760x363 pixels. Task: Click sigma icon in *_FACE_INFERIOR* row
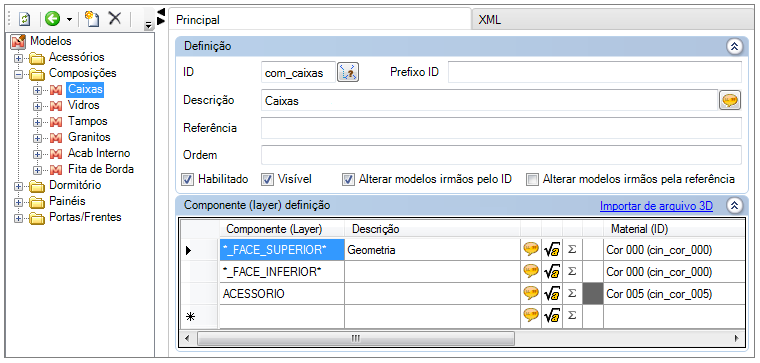pyautogui.click(x=572, y=272)
